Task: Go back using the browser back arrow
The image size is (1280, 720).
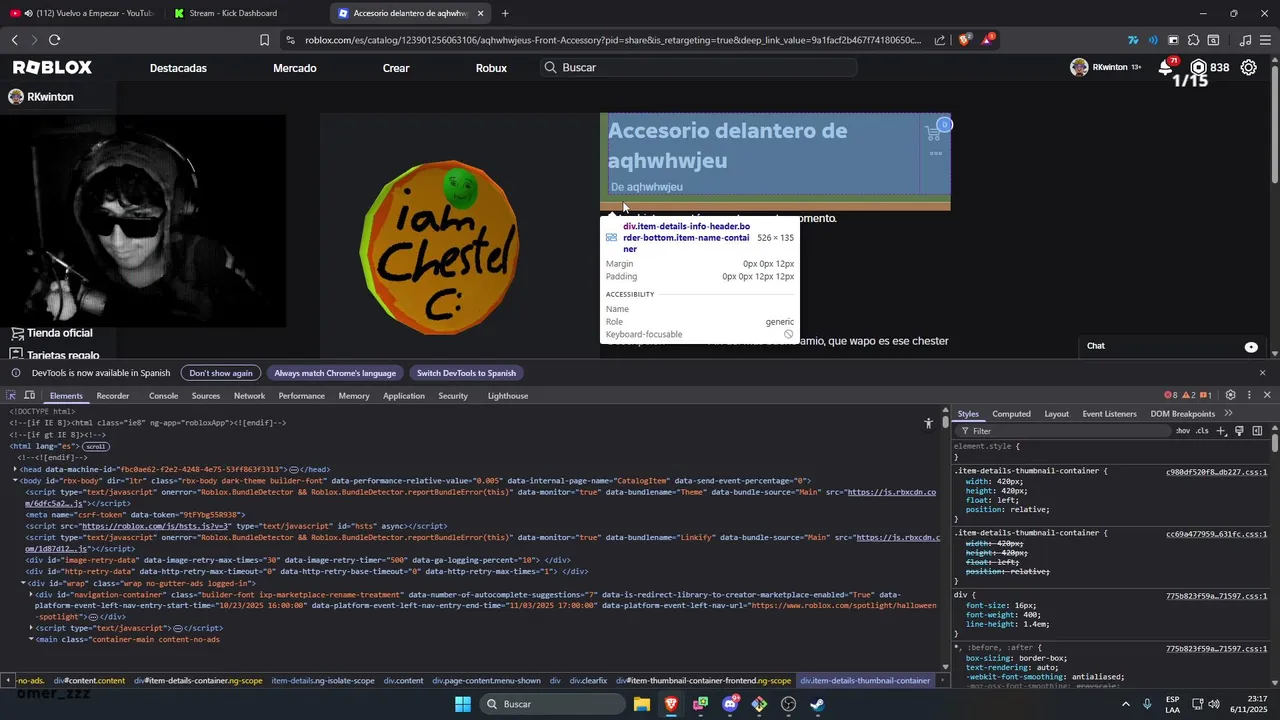Action: pyautogui.click(x=14, y=40)
